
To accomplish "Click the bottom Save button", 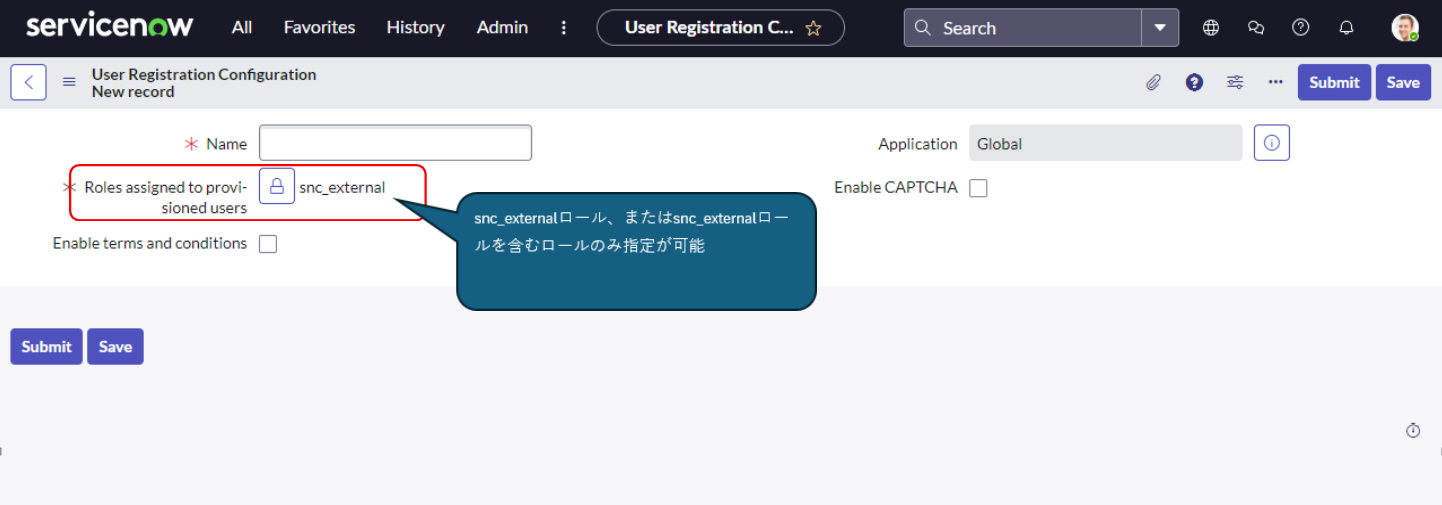I will (x=115, y=346).
